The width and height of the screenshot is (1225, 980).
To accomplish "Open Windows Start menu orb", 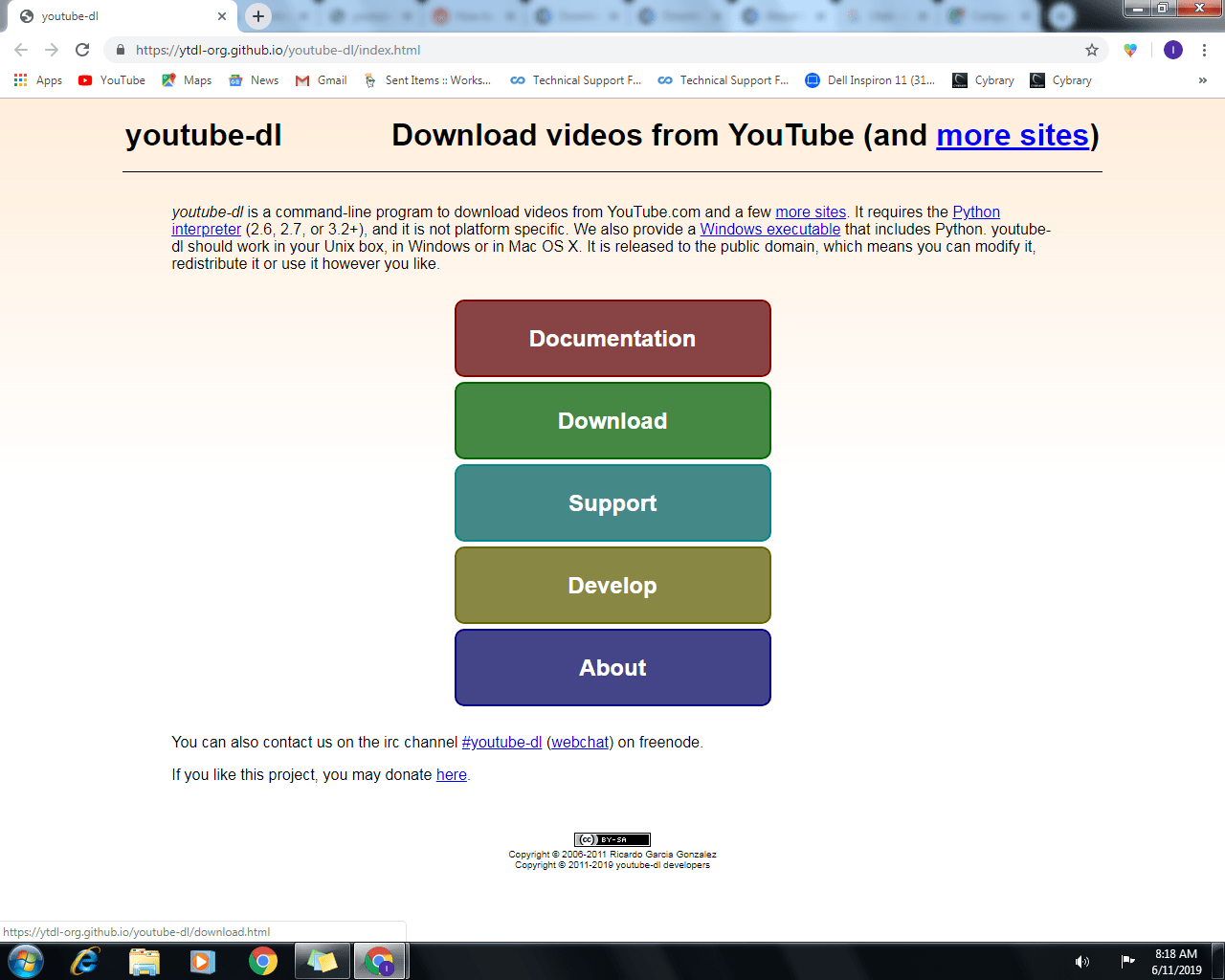I will 26,961.
